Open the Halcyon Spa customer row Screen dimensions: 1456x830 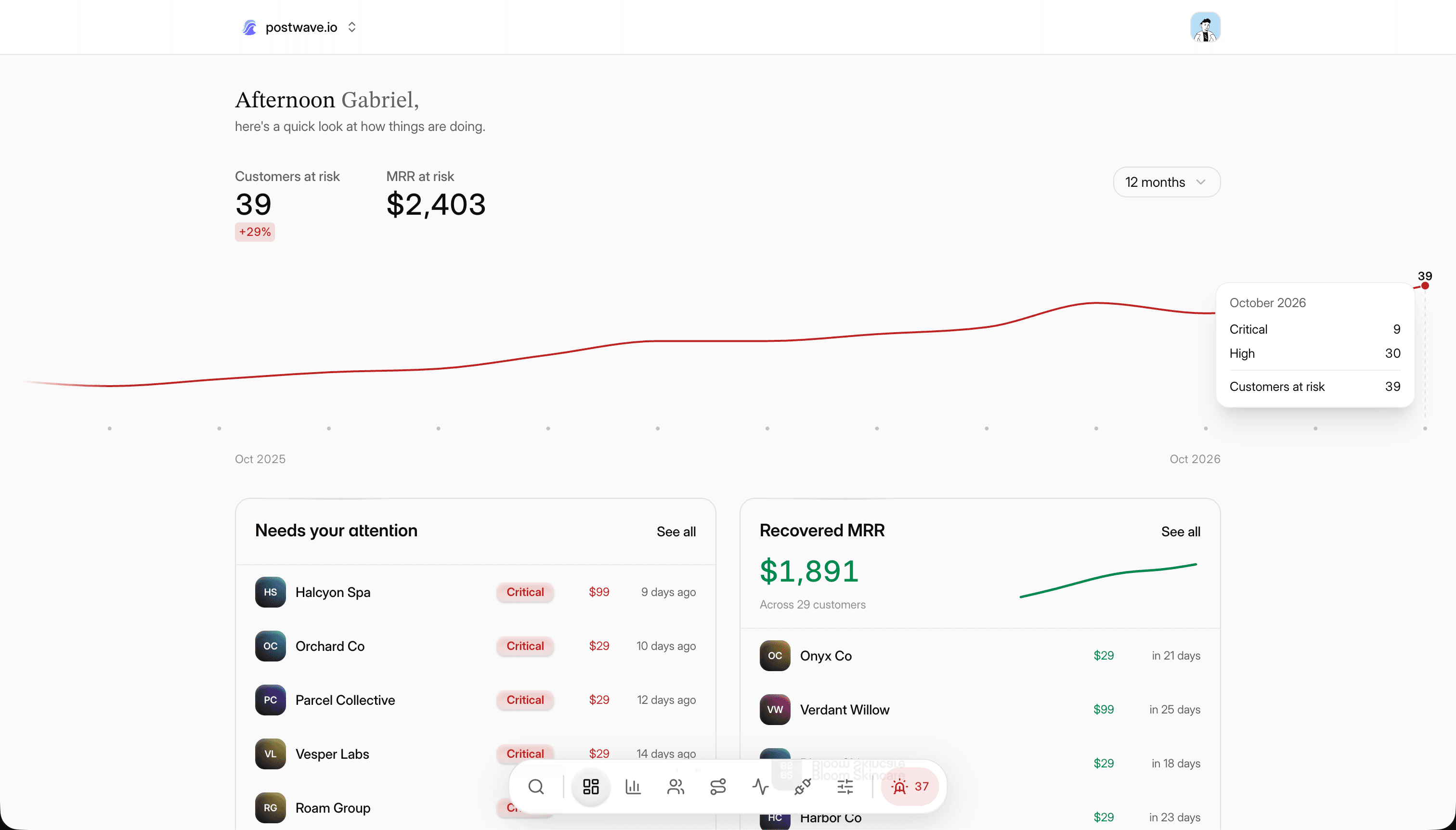[x=475, y=592]
